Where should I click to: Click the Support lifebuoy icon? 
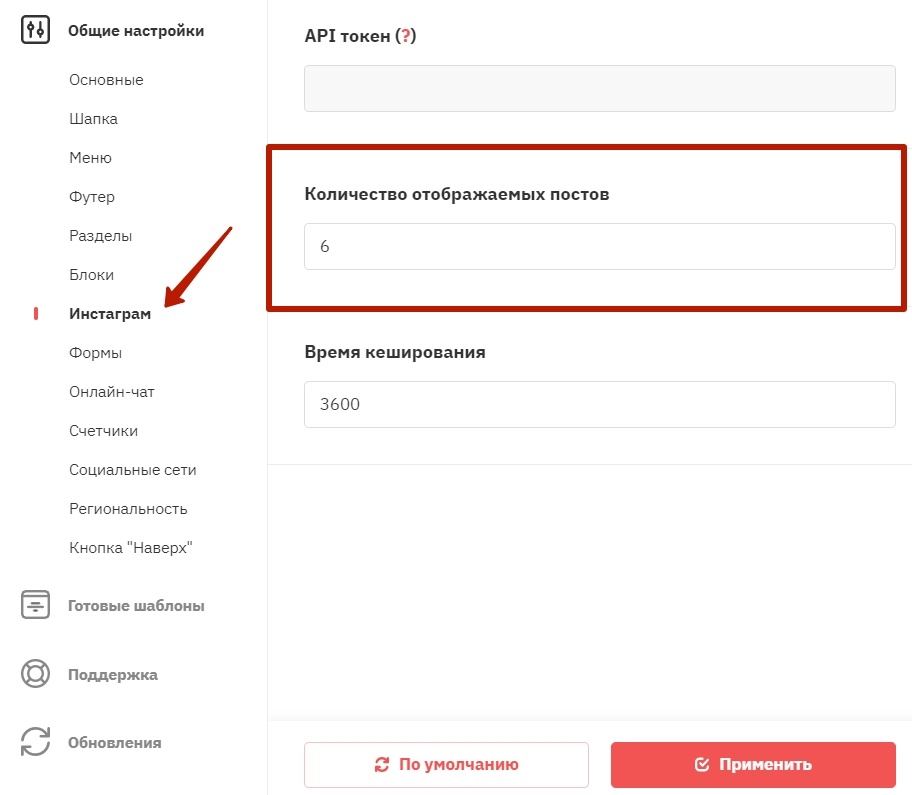(35, 674)
